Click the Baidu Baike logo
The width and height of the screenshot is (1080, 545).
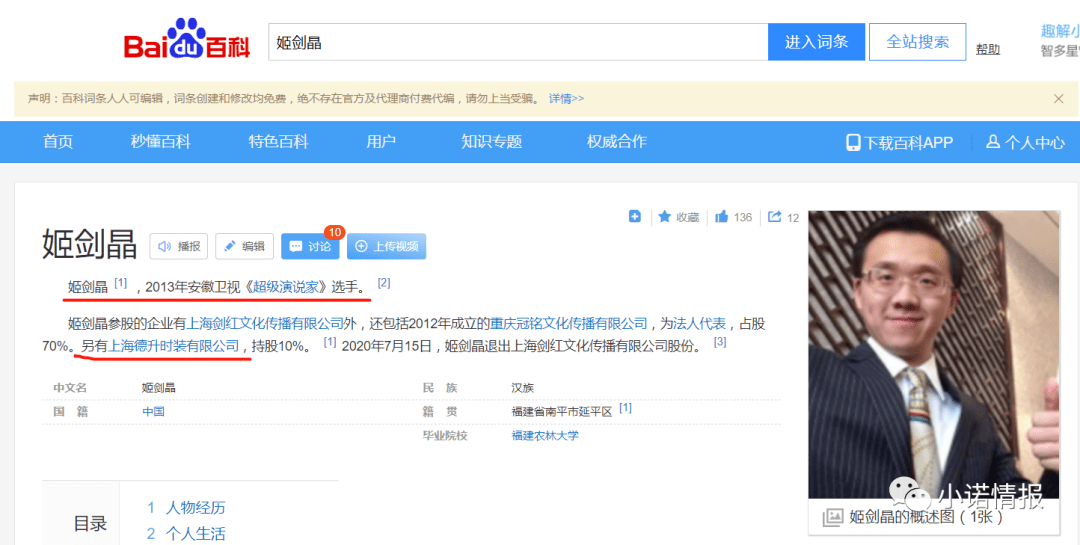click(186, 41)
